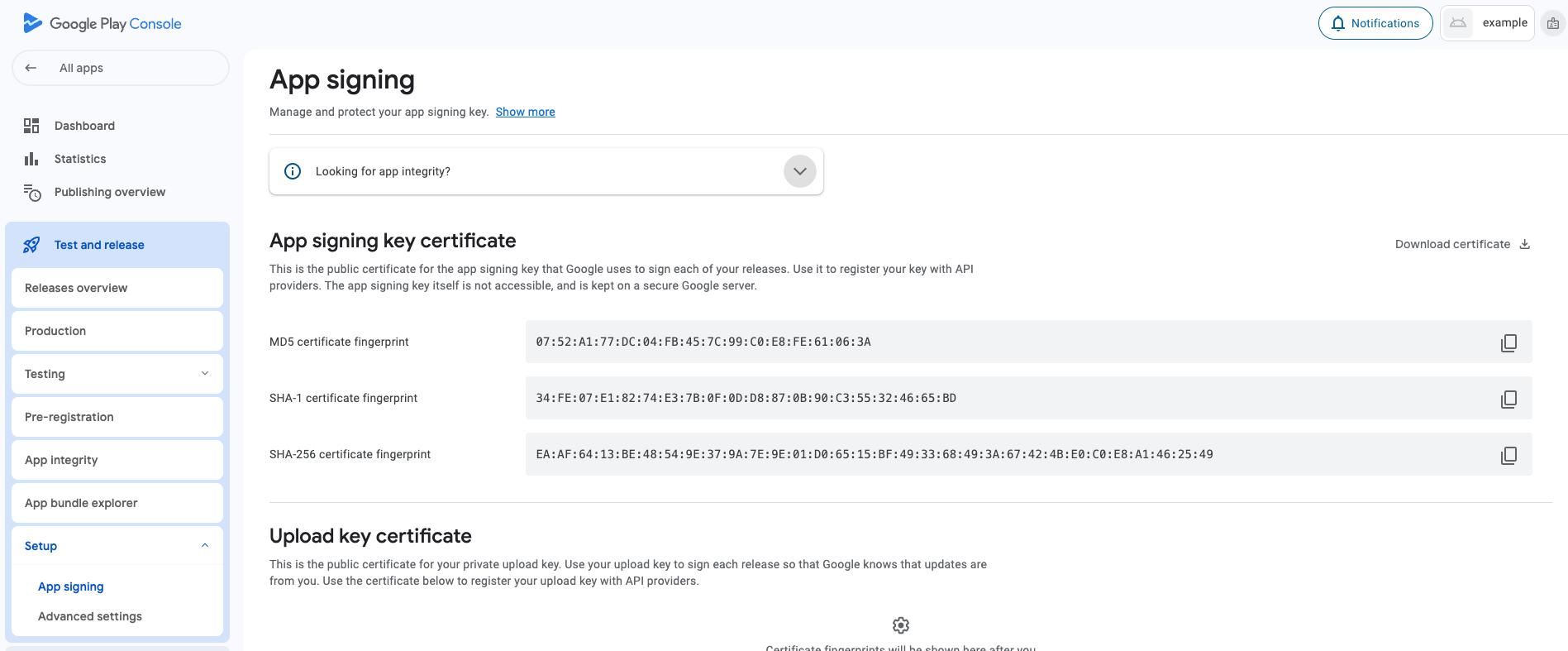Viewport: 1568px width, 651px height.
Task: Expand the Testing submenu
Action: [x=205, y=374]
